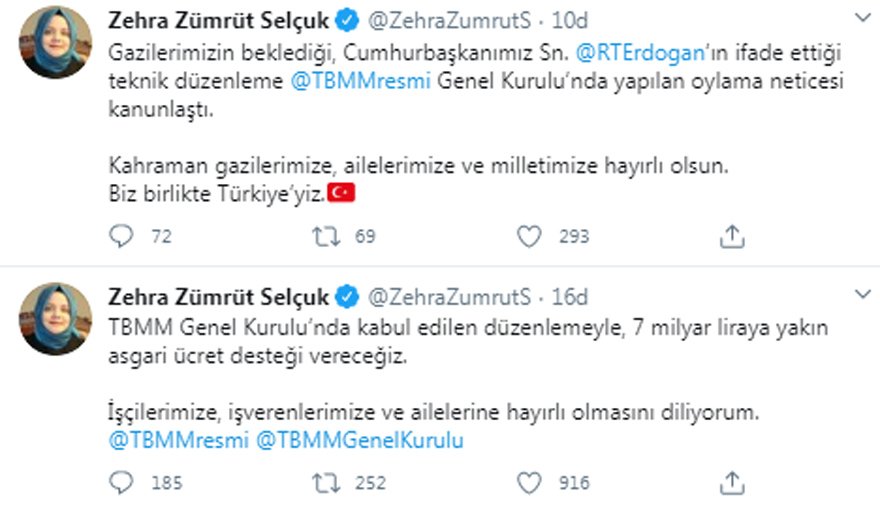Like the first tweet with 293 likes
Image resolution: width=880 pixels, height=510 pixels.
pos(529,236)
